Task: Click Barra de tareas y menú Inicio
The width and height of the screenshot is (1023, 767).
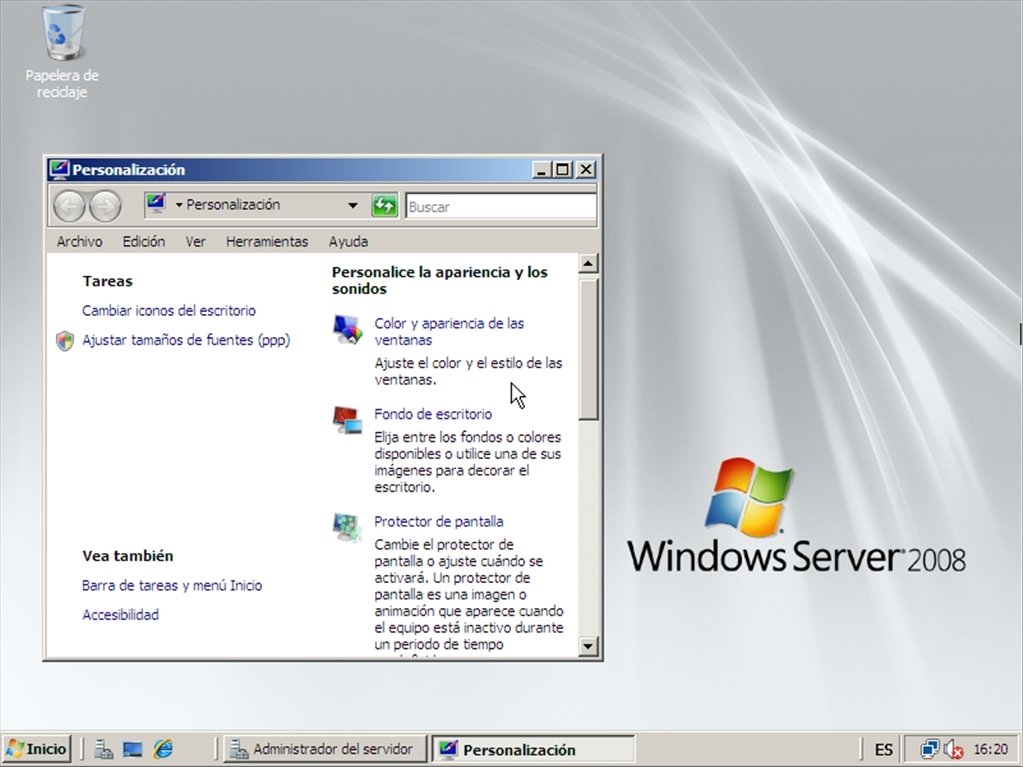Action: tap(172, 586)
